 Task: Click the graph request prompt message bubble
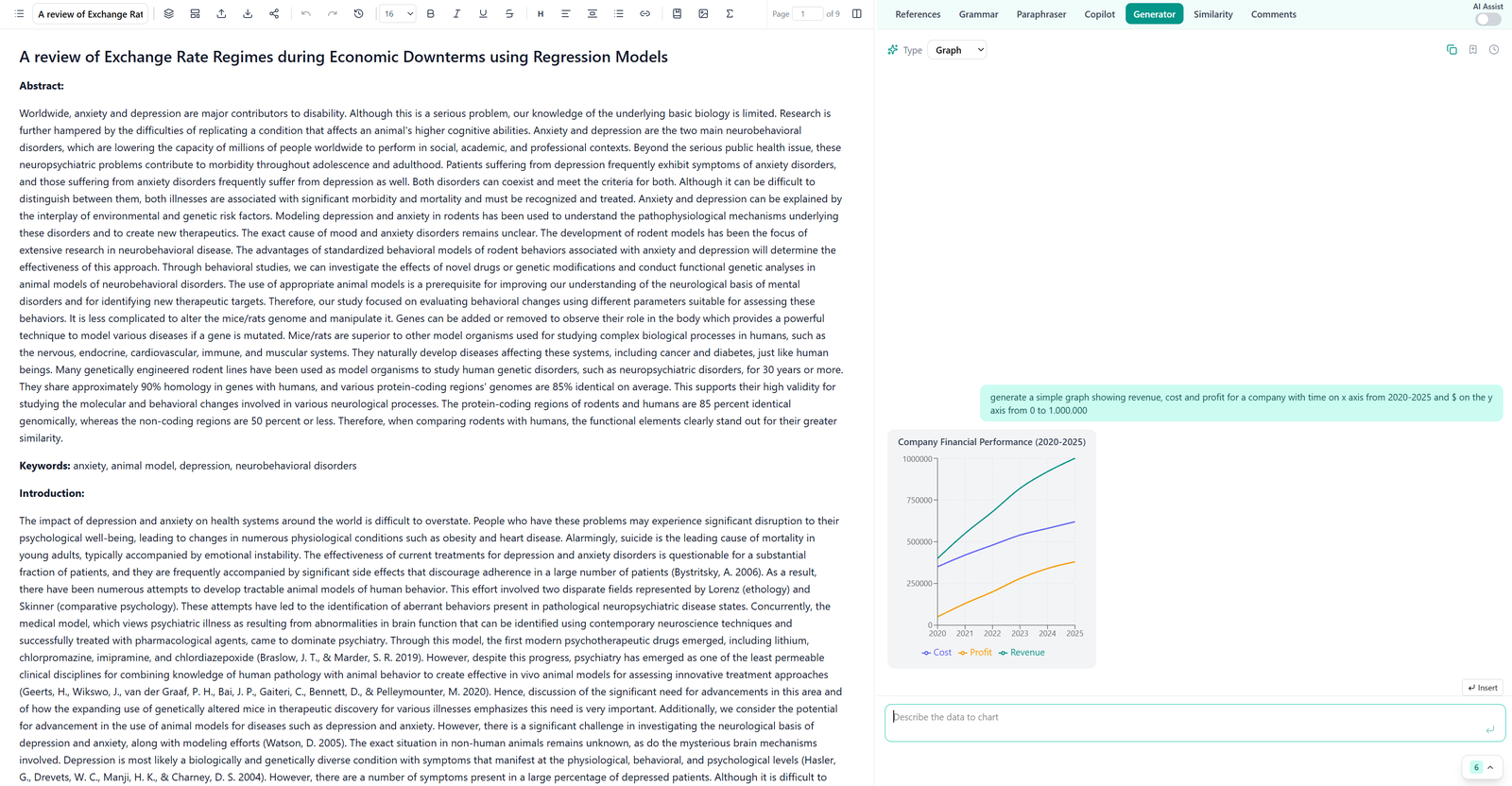click(x=1241, y=403)
